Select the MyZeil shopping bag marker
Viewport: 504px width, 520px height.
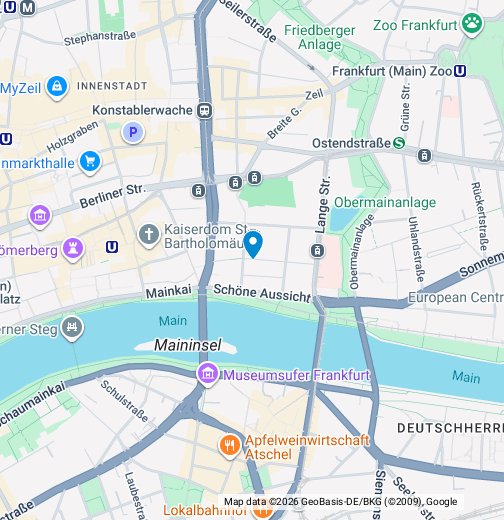[x=57, y=87]
